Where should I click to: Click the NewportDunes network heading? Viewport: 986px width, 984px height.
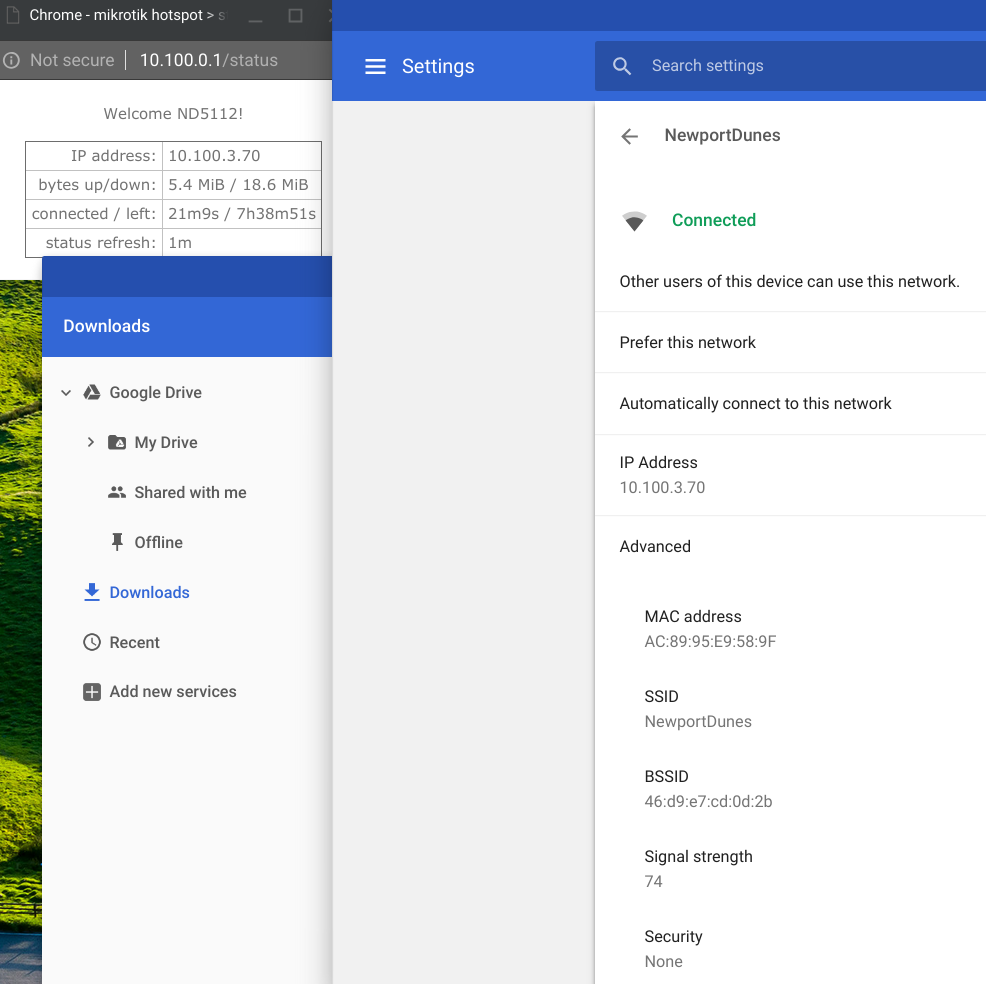(x=722, y=135)
